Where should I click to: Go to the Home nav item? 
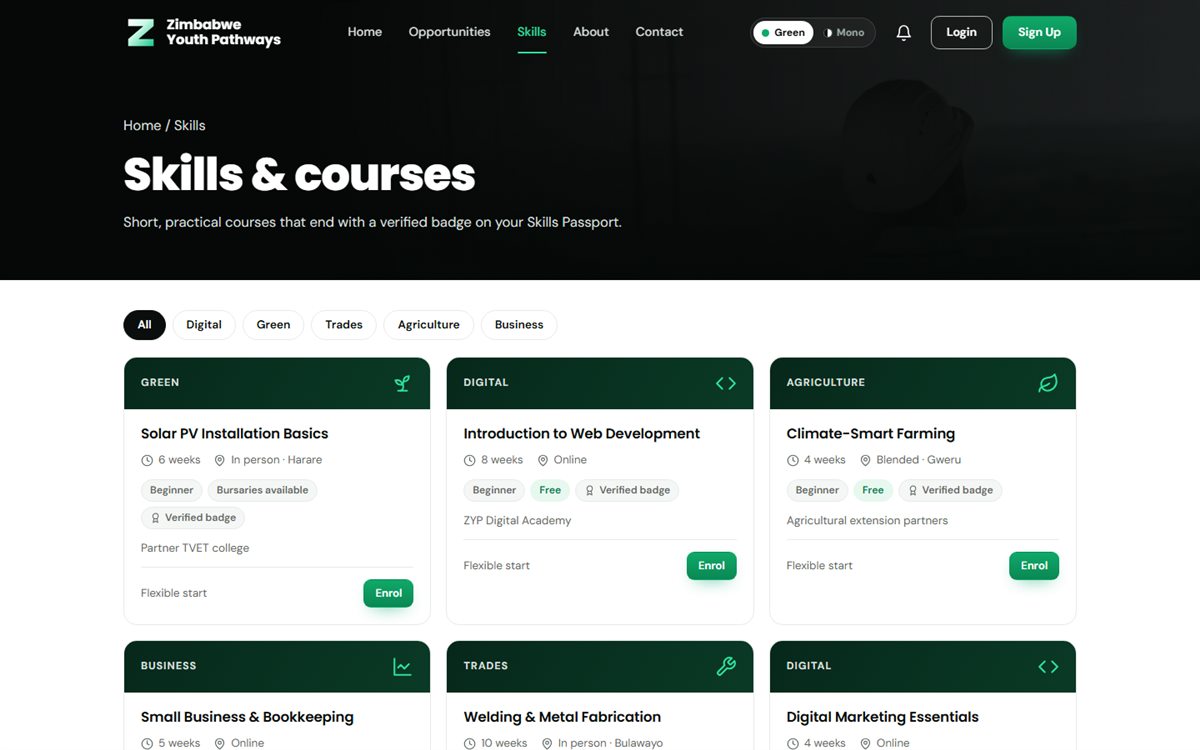(x=365, y=32)
